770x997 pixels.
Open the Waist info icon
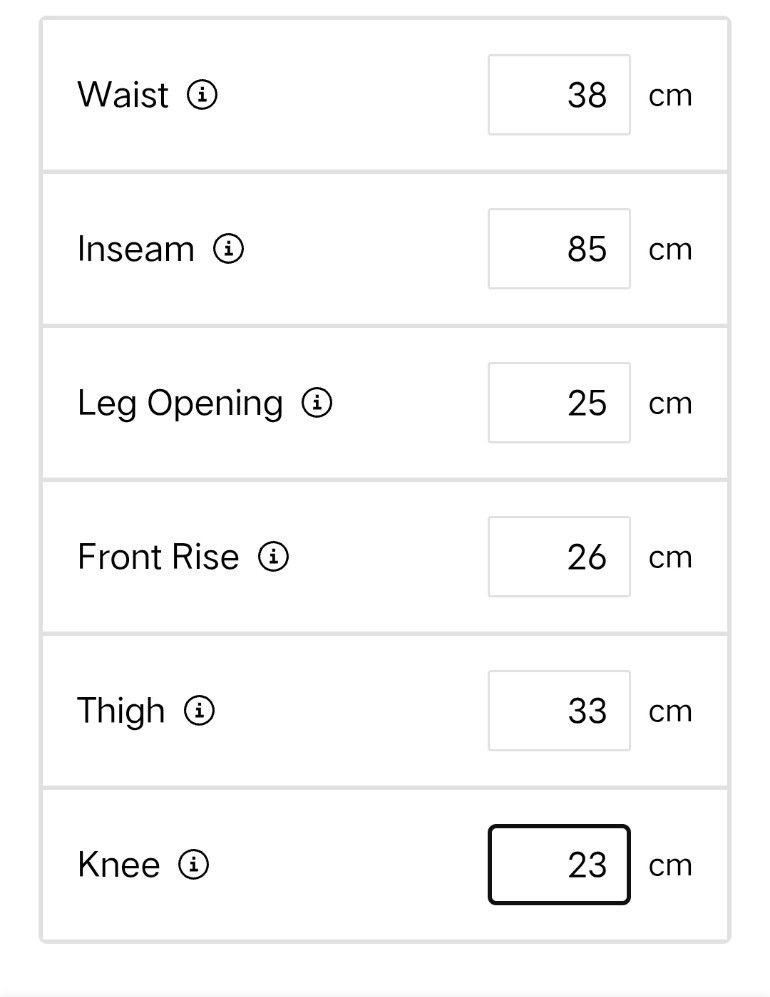pos(202,95)
